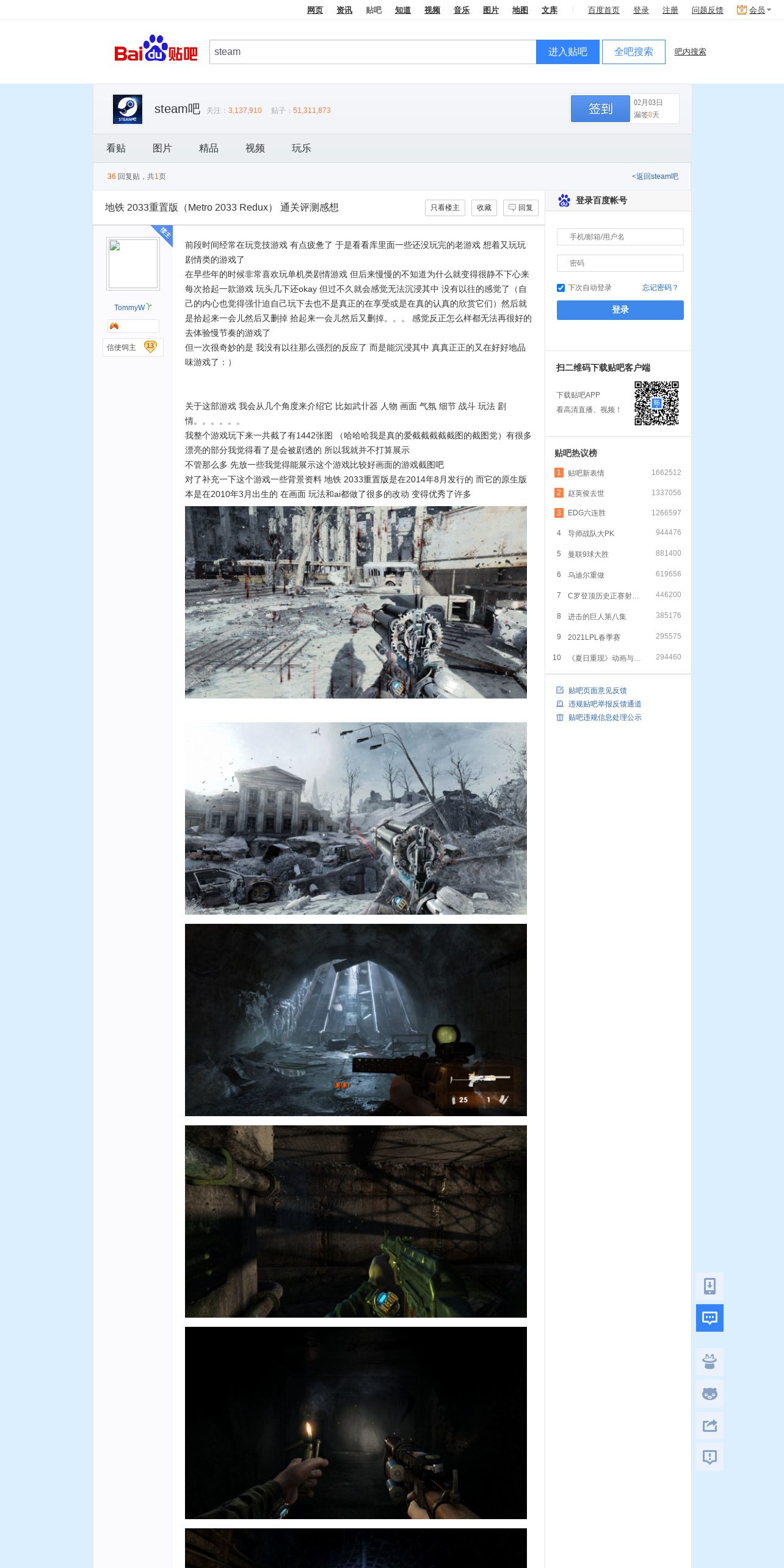The width and height of the screenshot is (784, 1568).
Task: Focus the search box containing steam
Action: tap(372, 52)
